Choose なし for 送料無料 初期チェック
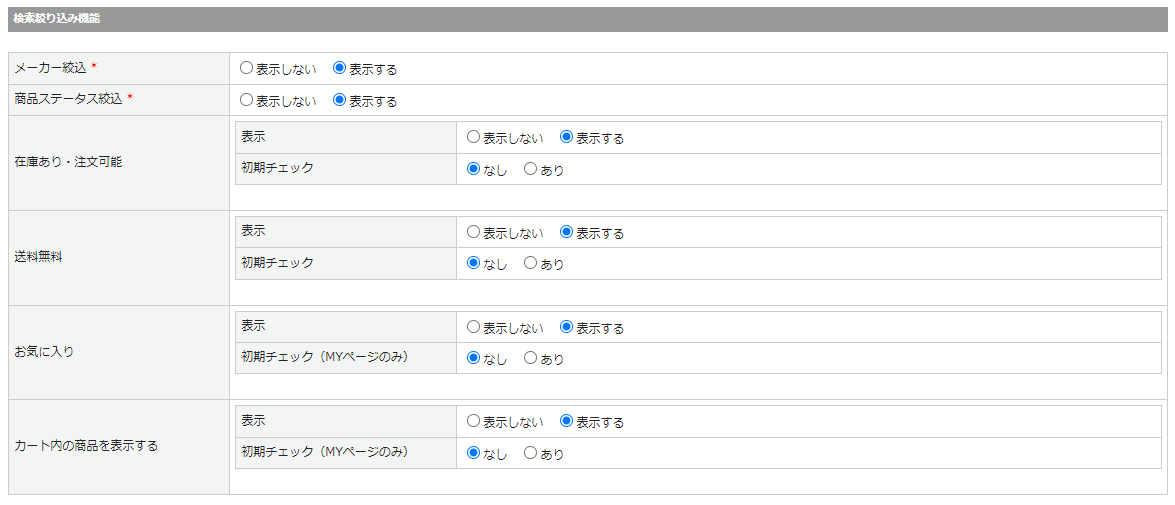This screenshot has width=1175, height=505. point(474,264)
